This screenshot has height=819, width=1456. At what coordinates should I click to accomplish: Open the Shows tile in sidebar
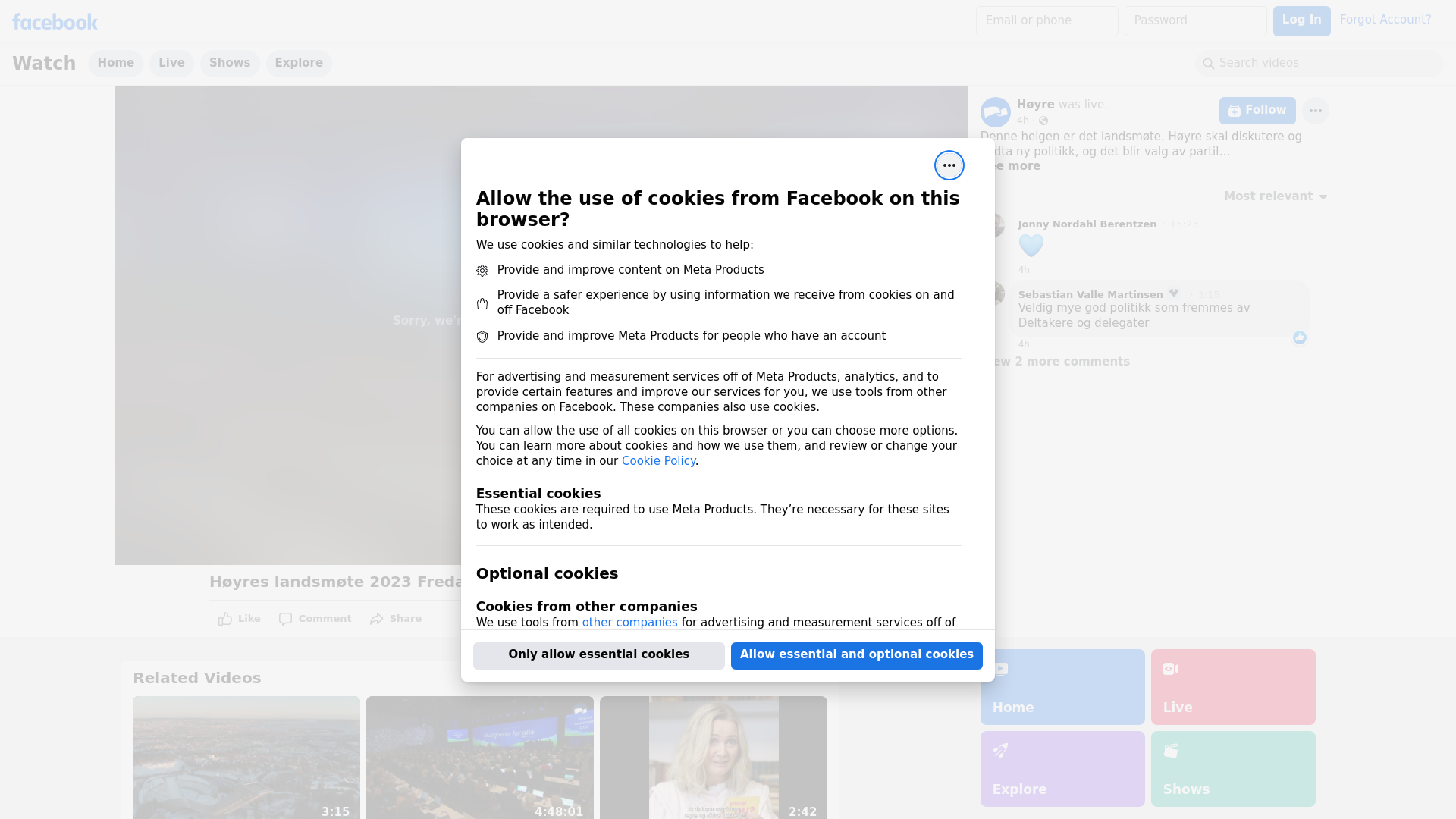(x=1233, y=769)
